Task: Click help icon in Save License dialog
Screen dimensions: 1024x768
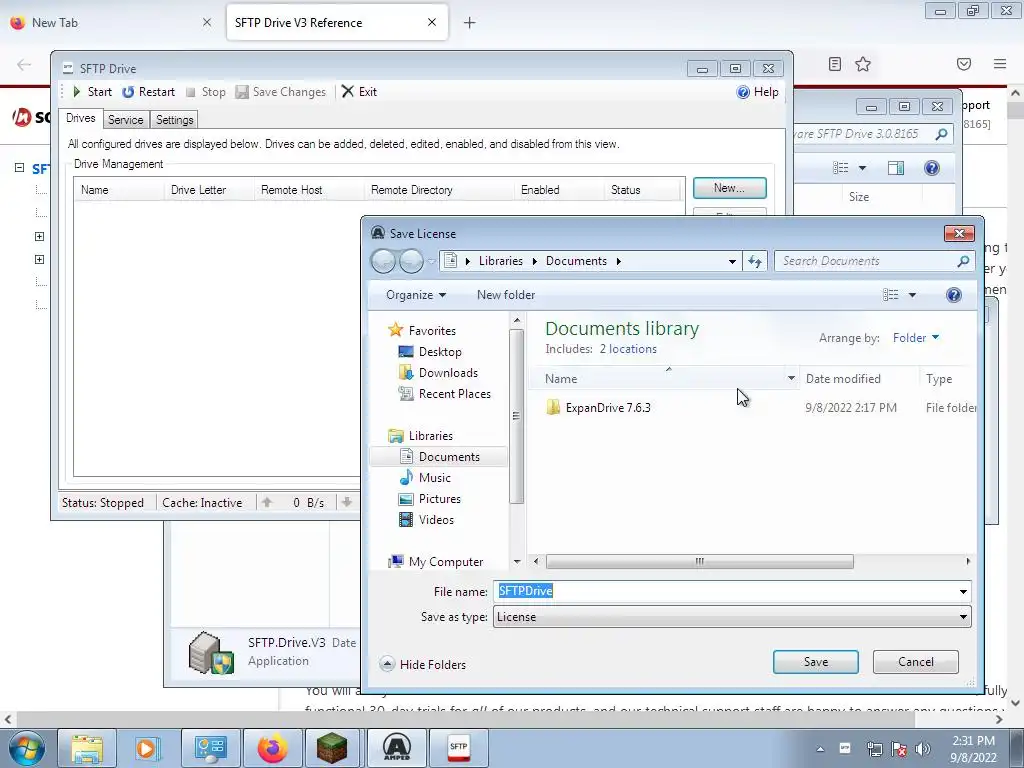Action: 953,295
